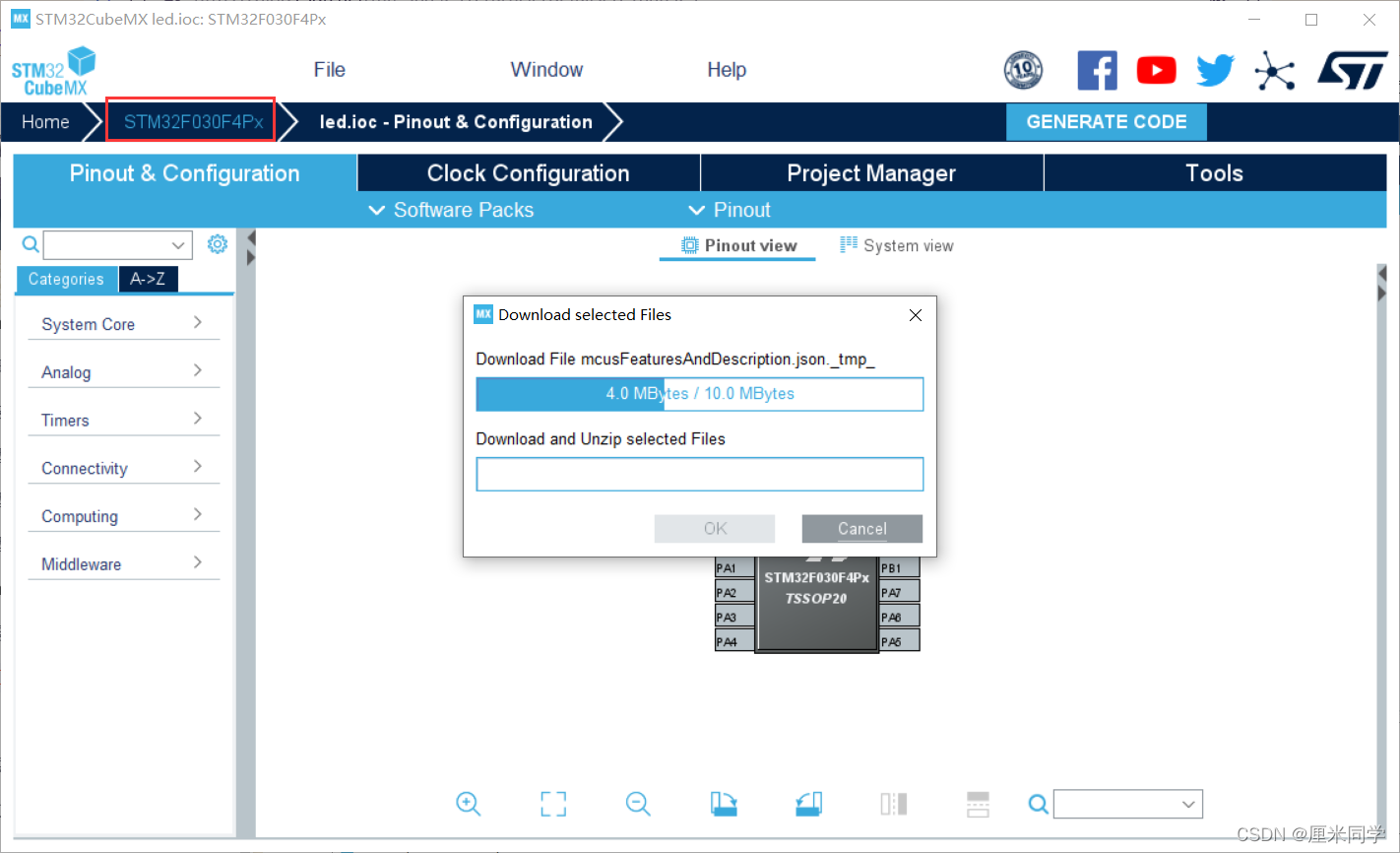
Task: Select the Categories tab
Action: 66,280
